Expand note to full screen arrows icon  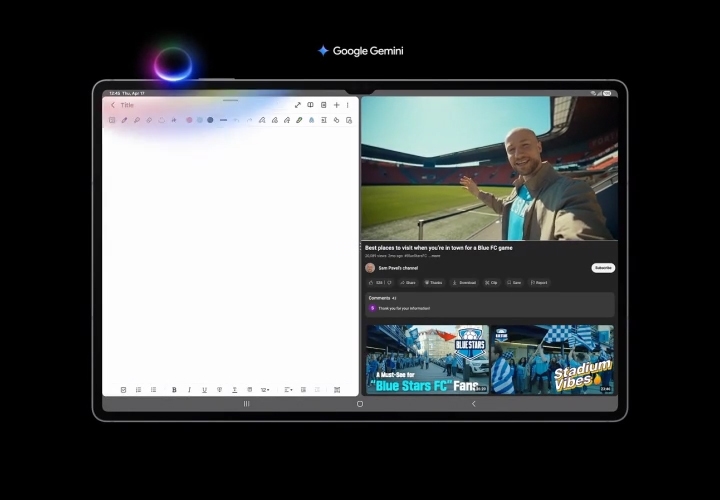[x=298, y=105]
